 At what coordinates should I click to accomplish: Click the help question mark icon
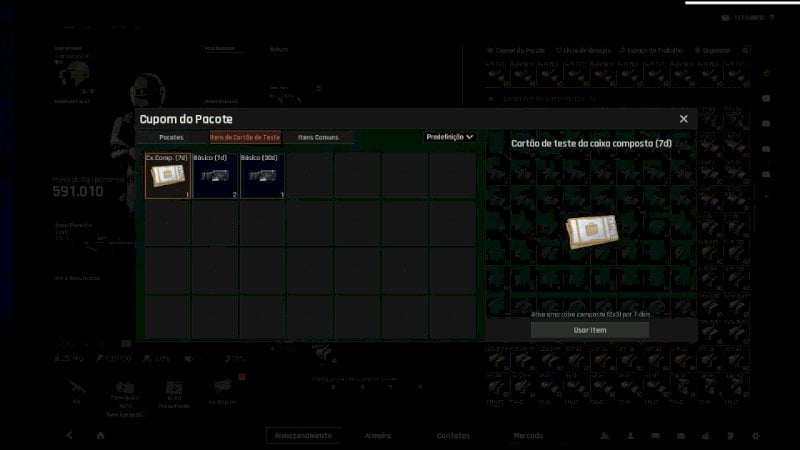(x=772, y=18)
